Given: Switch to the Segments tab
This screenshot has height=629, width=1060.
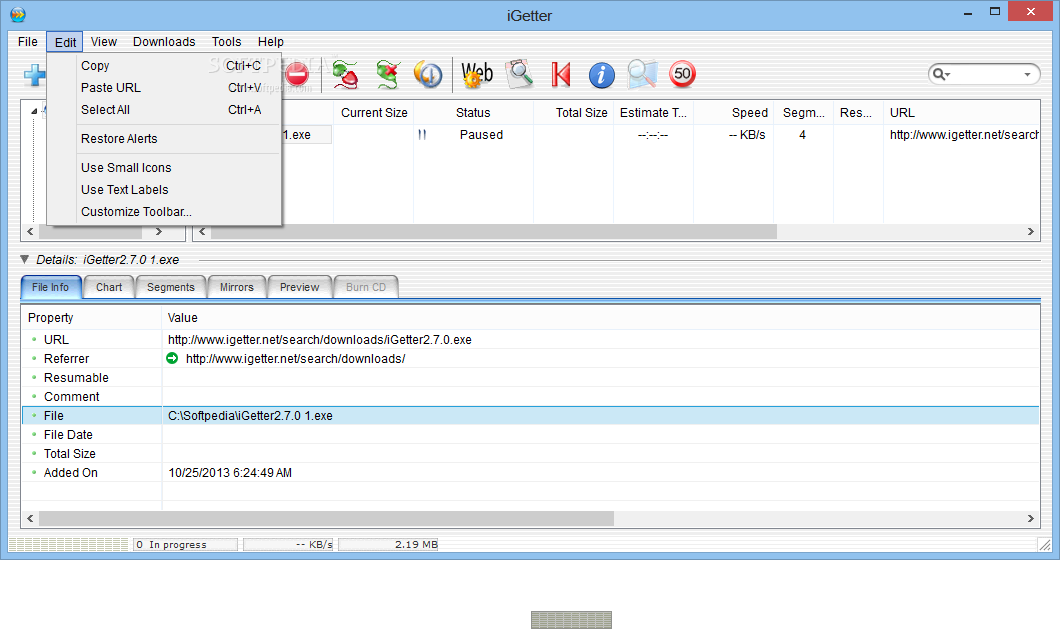Looking at the screenshot, I should click(170, 287).
